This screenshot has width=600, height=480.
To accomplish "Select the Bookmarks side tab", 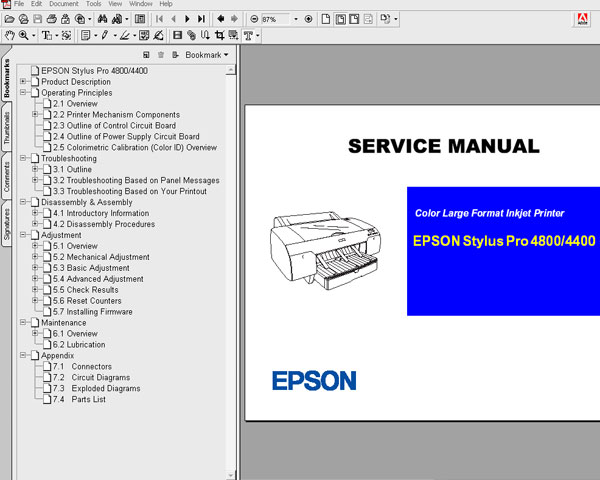I will 7,78.
